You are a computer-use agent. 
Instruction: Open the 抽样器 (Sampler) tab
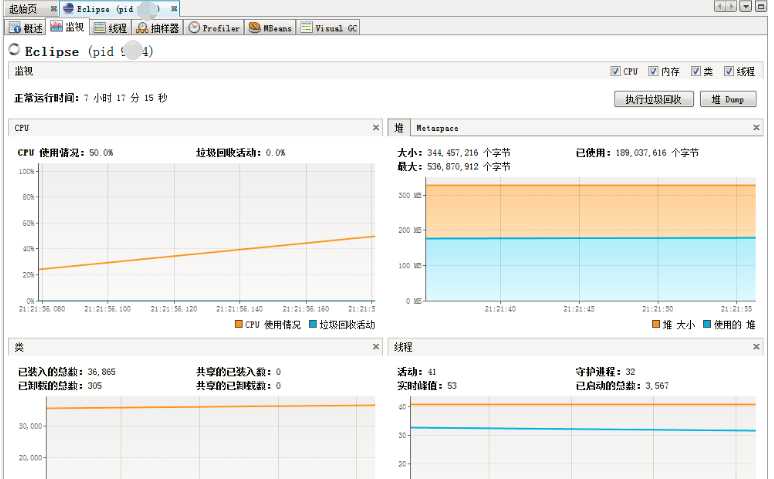(x=157, y=28)
